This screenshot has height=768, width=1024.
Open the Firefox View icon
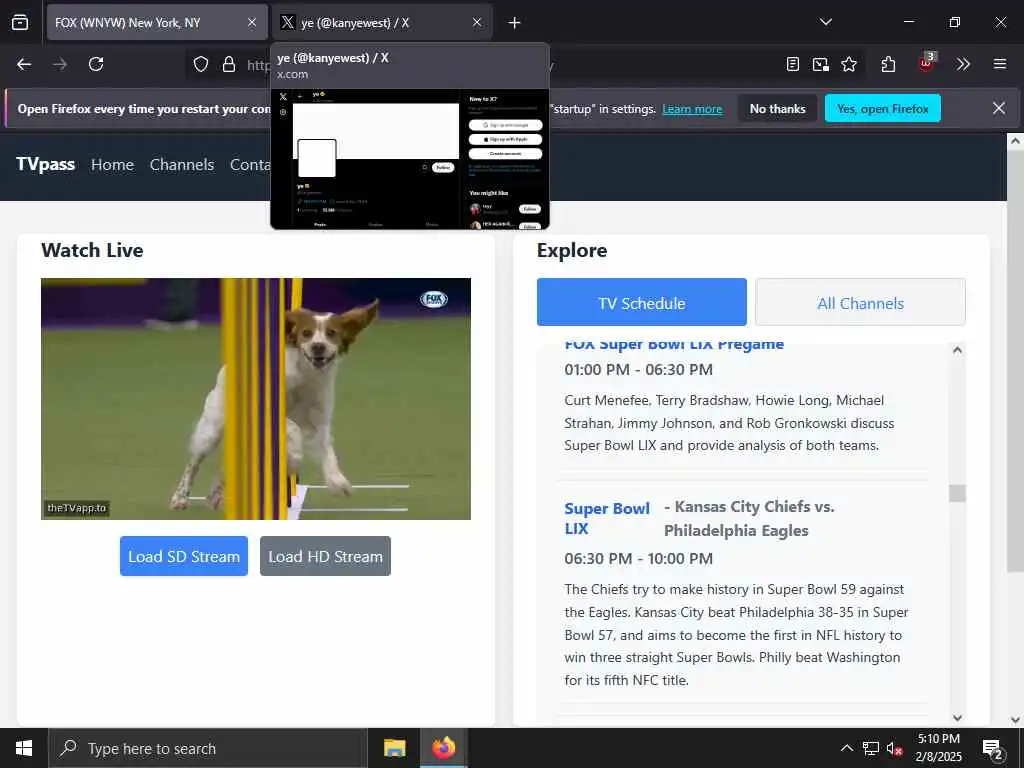(20, 22)
